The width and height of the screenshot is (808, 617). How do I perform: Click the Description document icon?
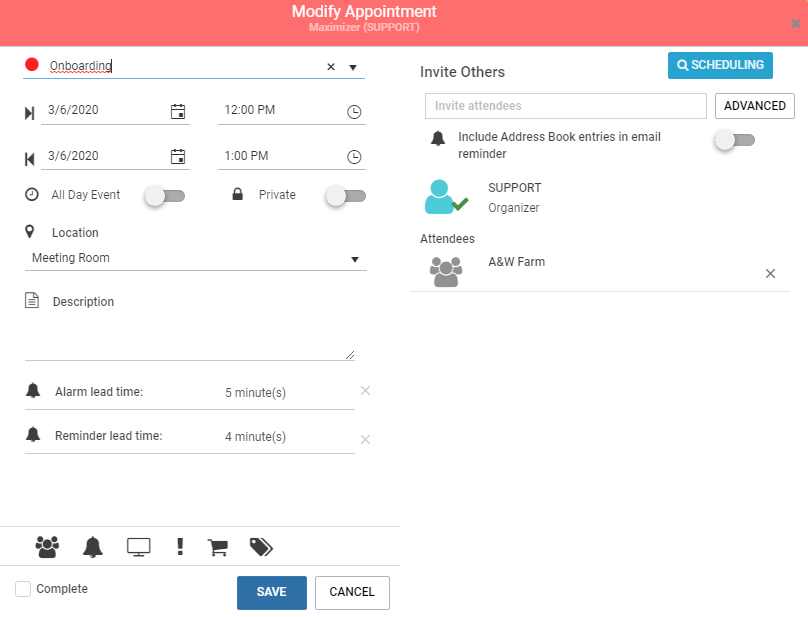pos(32,300)
